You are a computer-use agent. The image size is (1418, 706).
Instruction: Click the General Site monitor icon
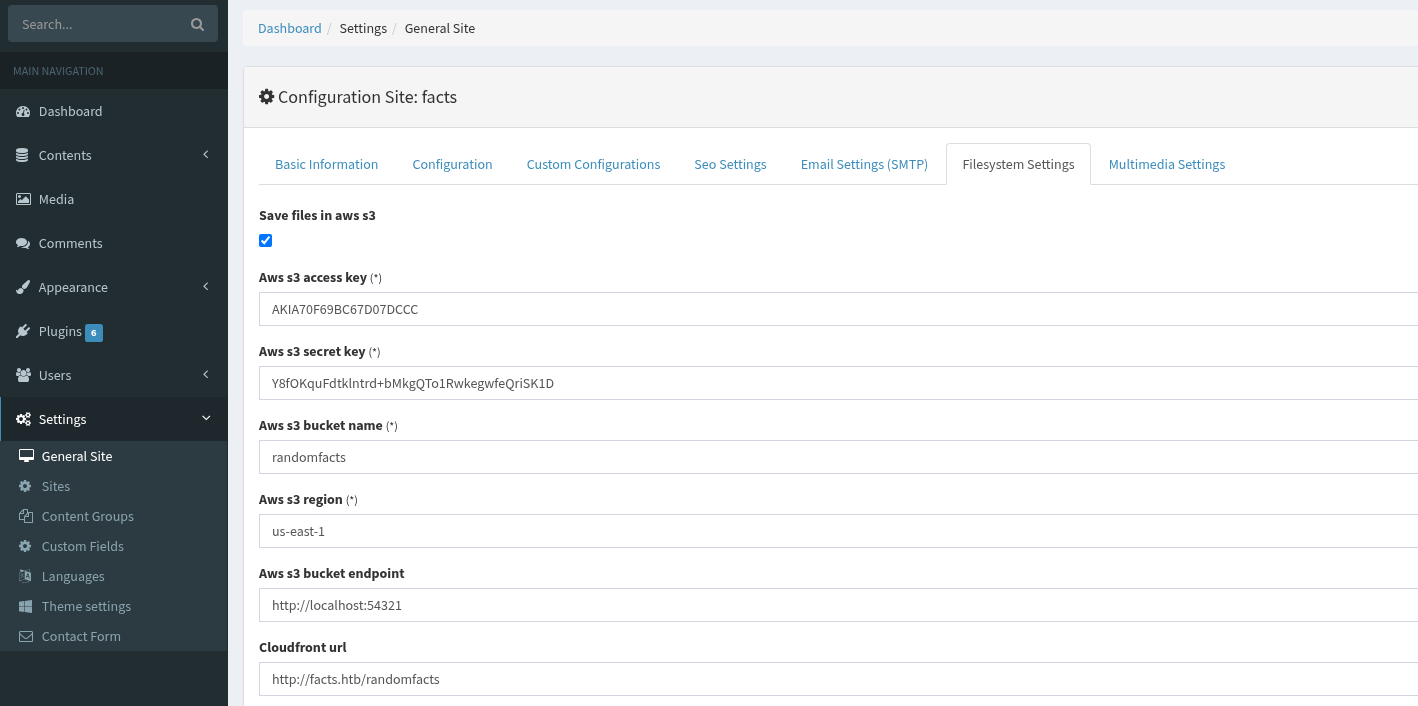coord(26,456)
